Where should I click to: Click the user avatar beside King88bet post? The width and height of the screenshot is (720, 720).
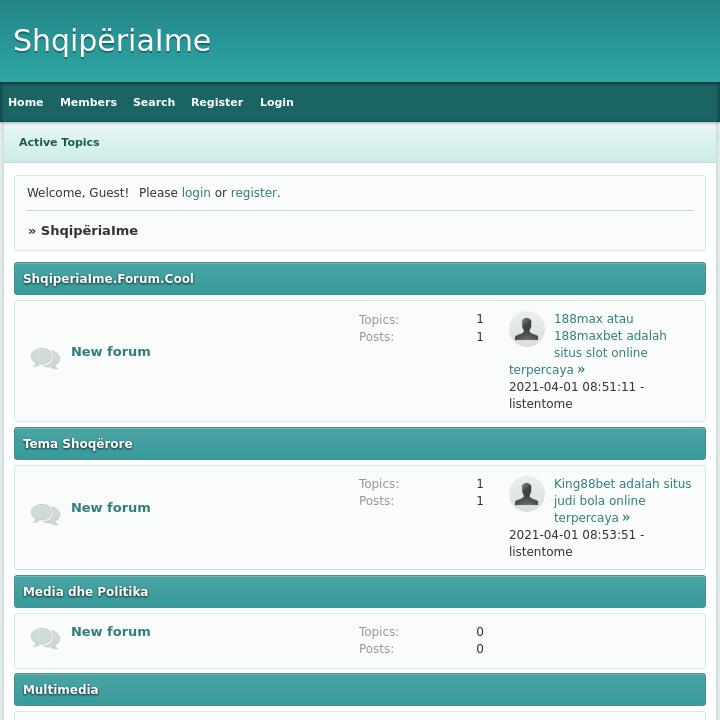[x=527, y=493]
